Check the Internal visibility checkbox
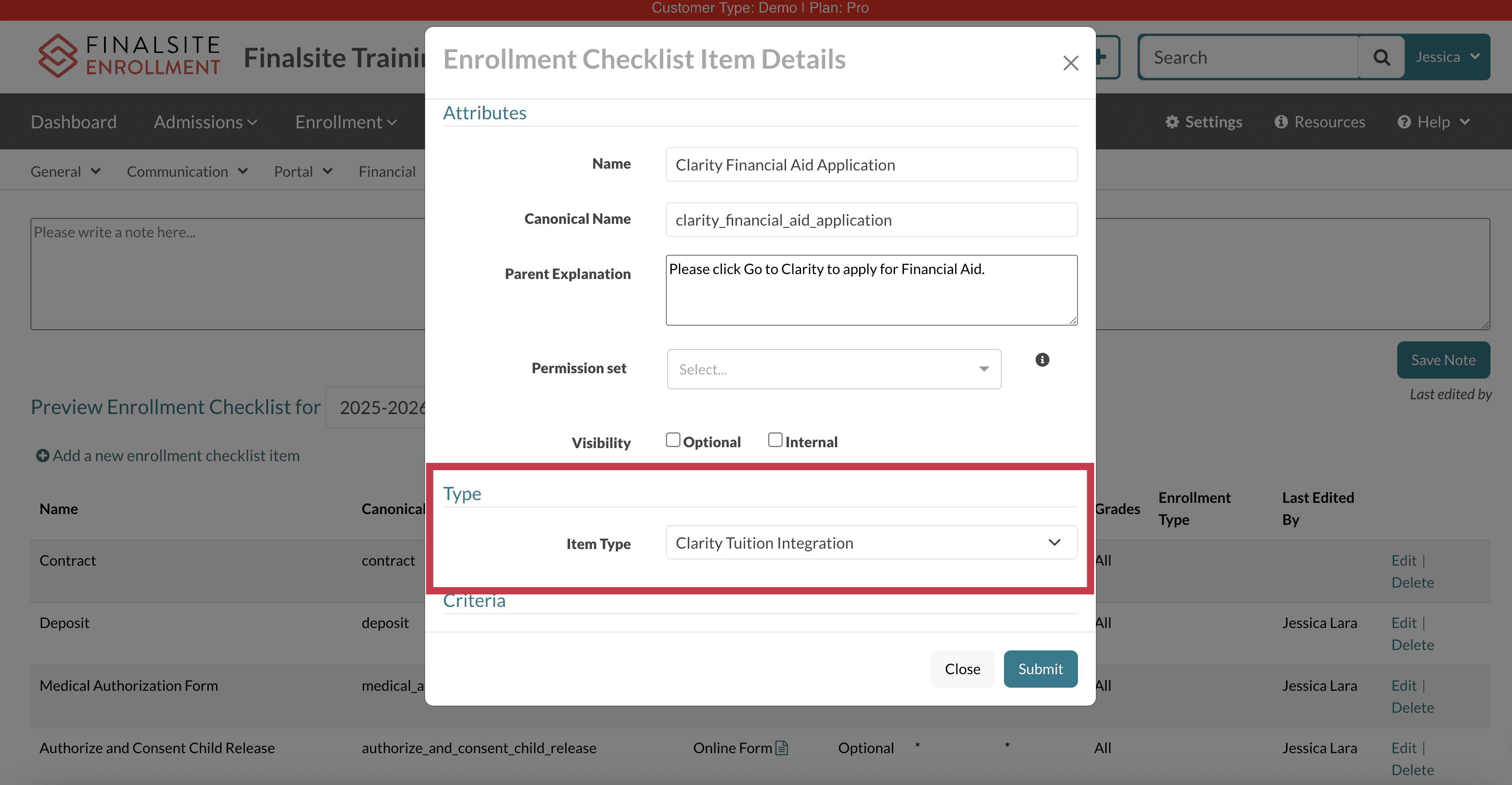 775,439
